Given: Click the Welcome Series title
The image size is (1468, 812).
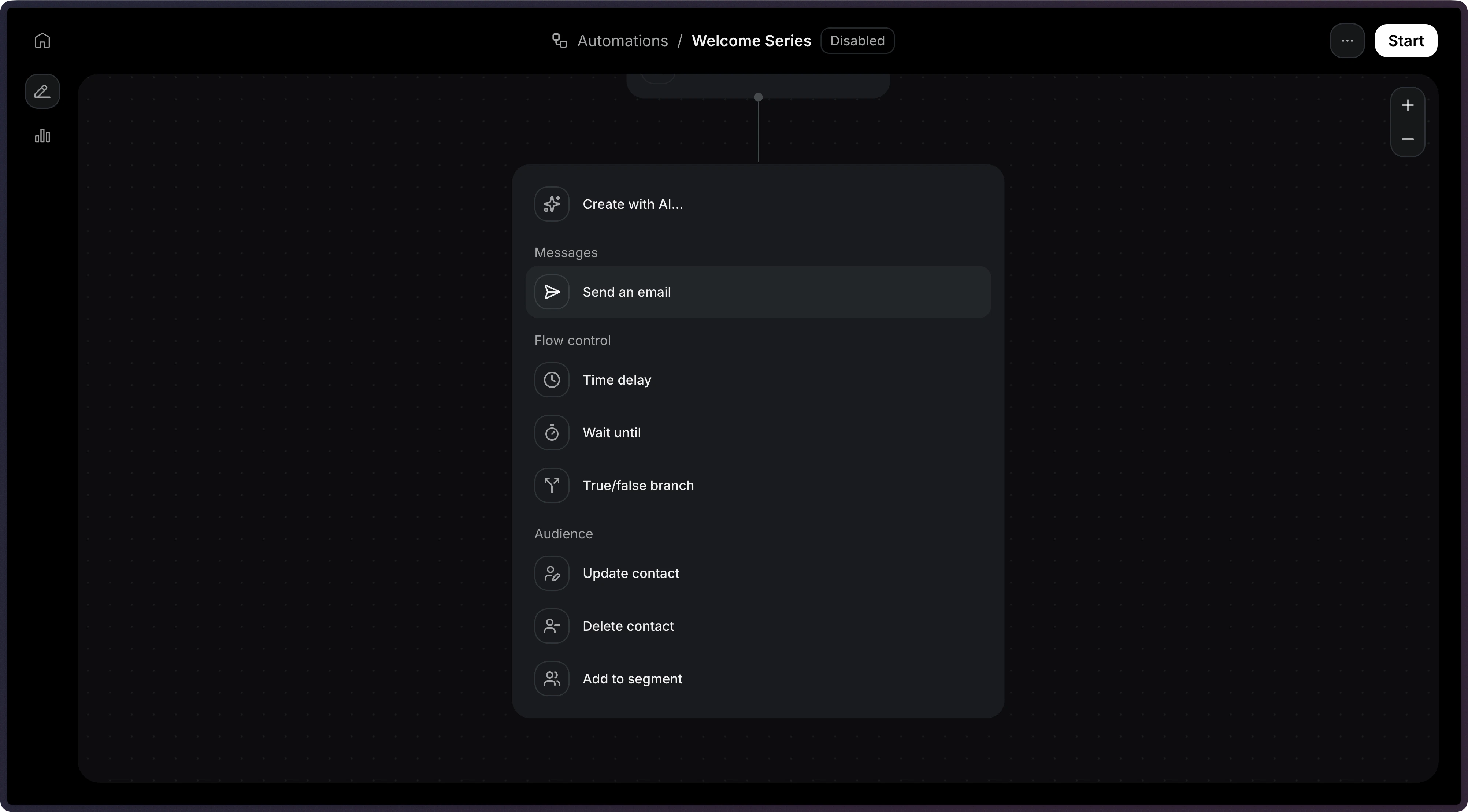Looking at the screenshot, I should pyautogui.click(x=750, y=40).
